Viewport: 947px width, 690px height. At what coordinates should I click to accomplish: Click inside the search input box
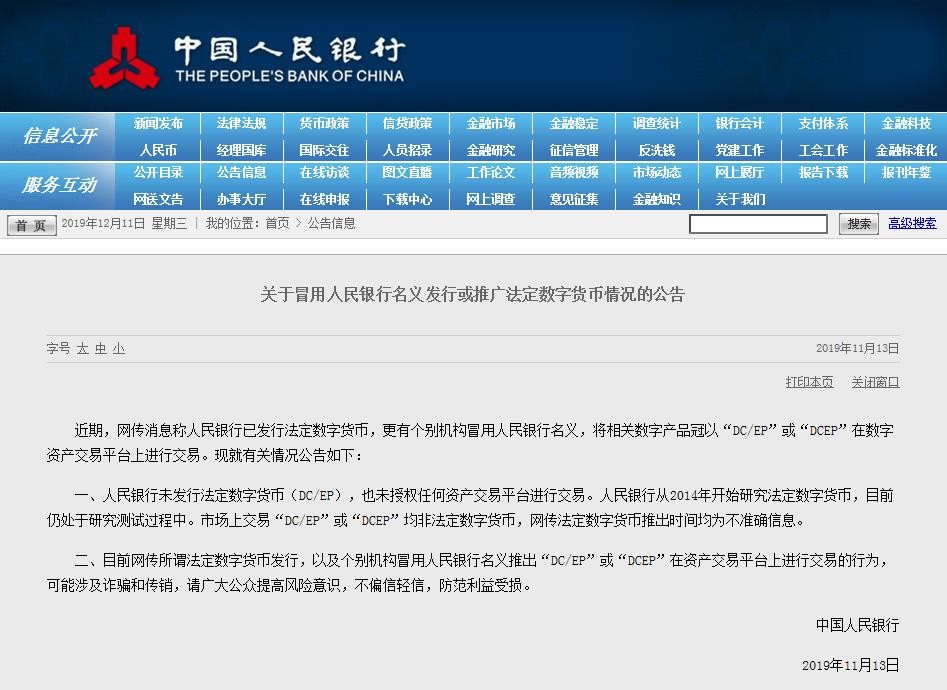click(x=758, y=223)
